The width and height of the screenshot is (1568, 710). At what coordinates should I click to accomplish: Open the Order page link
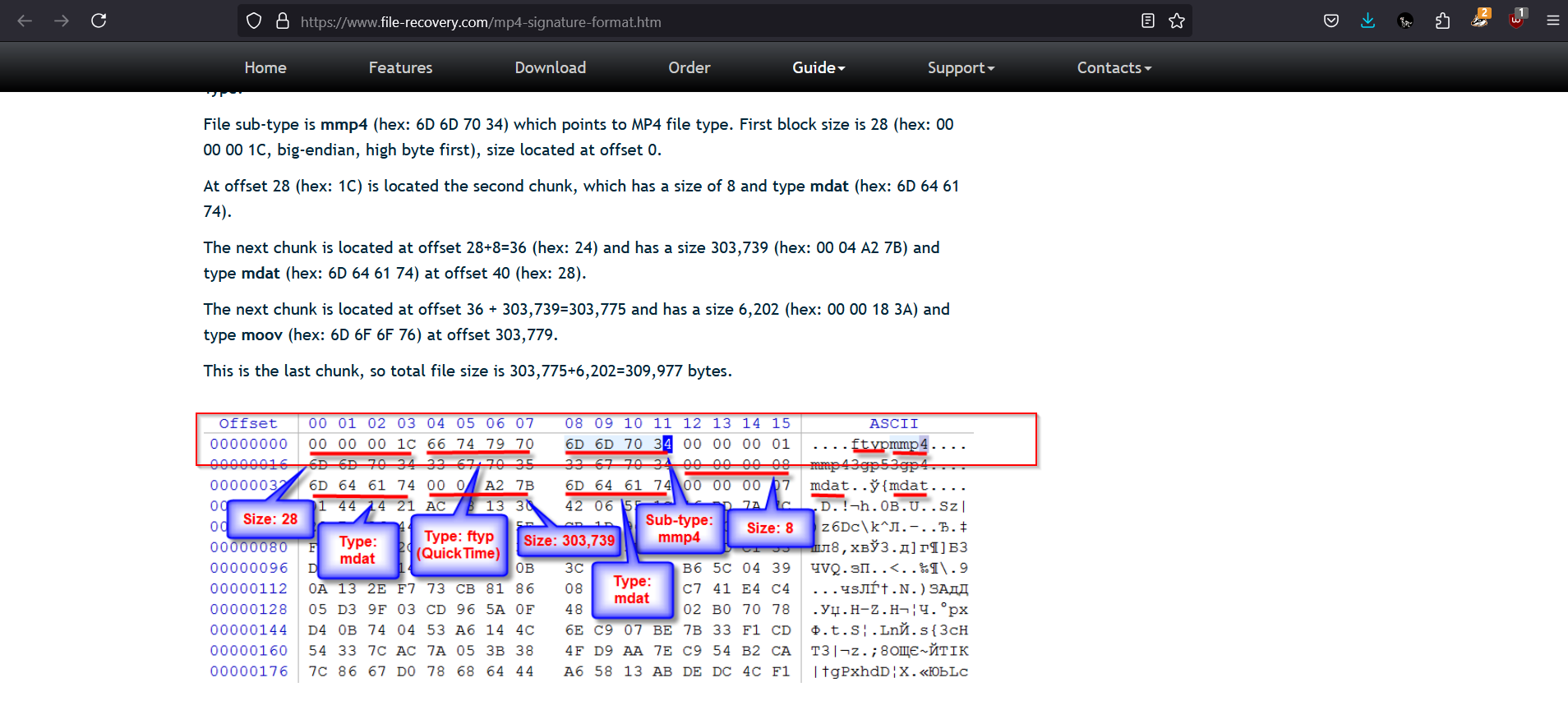point(689,68)
